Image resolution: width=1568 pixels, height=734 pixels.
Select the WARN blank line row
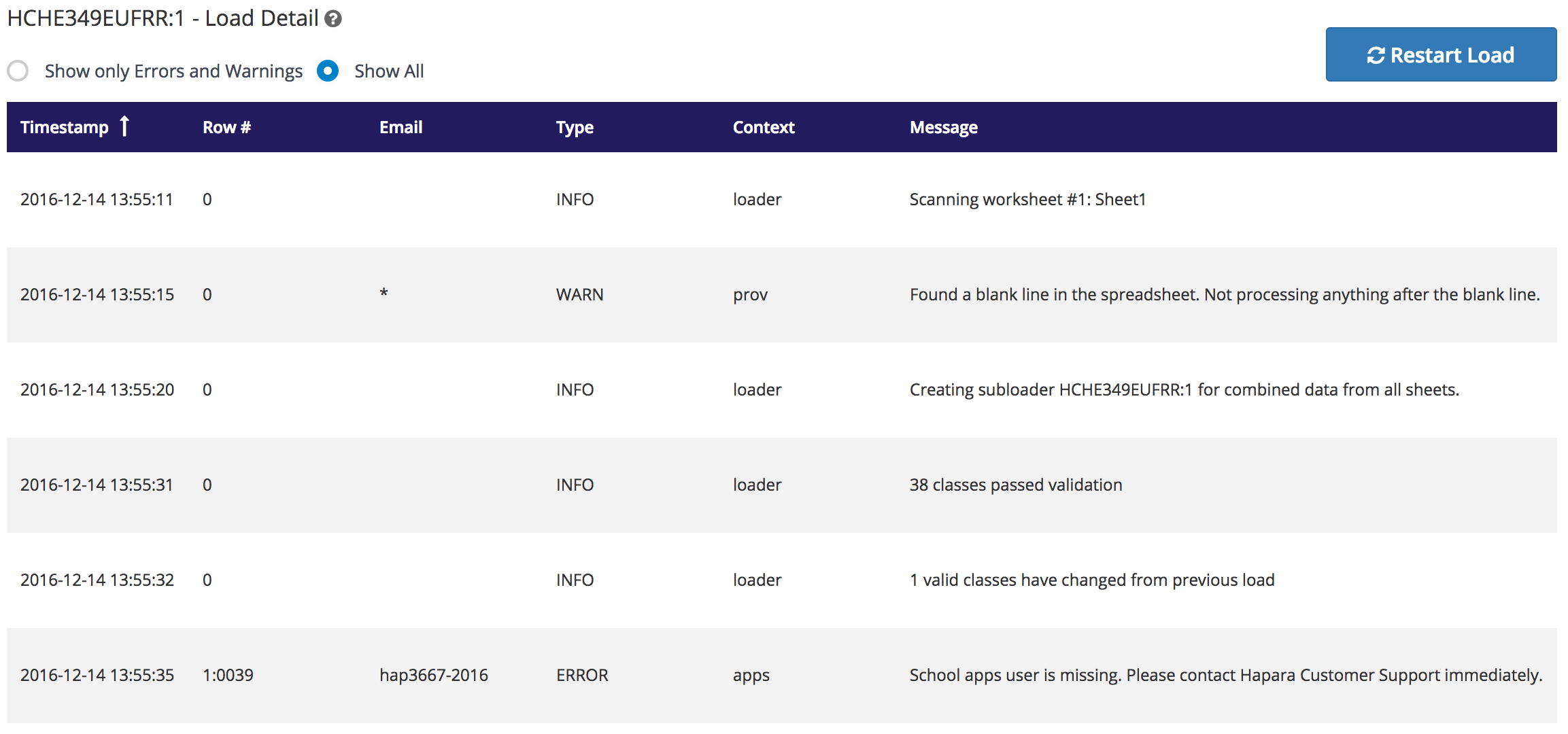click(782, 295)
